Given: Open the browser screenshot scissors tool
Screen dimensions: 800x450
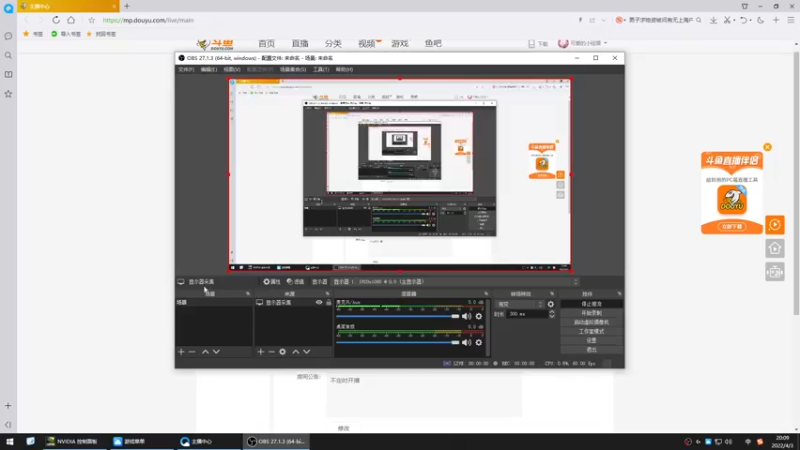Looking at the screenshot, I should [x=727, y=20].
